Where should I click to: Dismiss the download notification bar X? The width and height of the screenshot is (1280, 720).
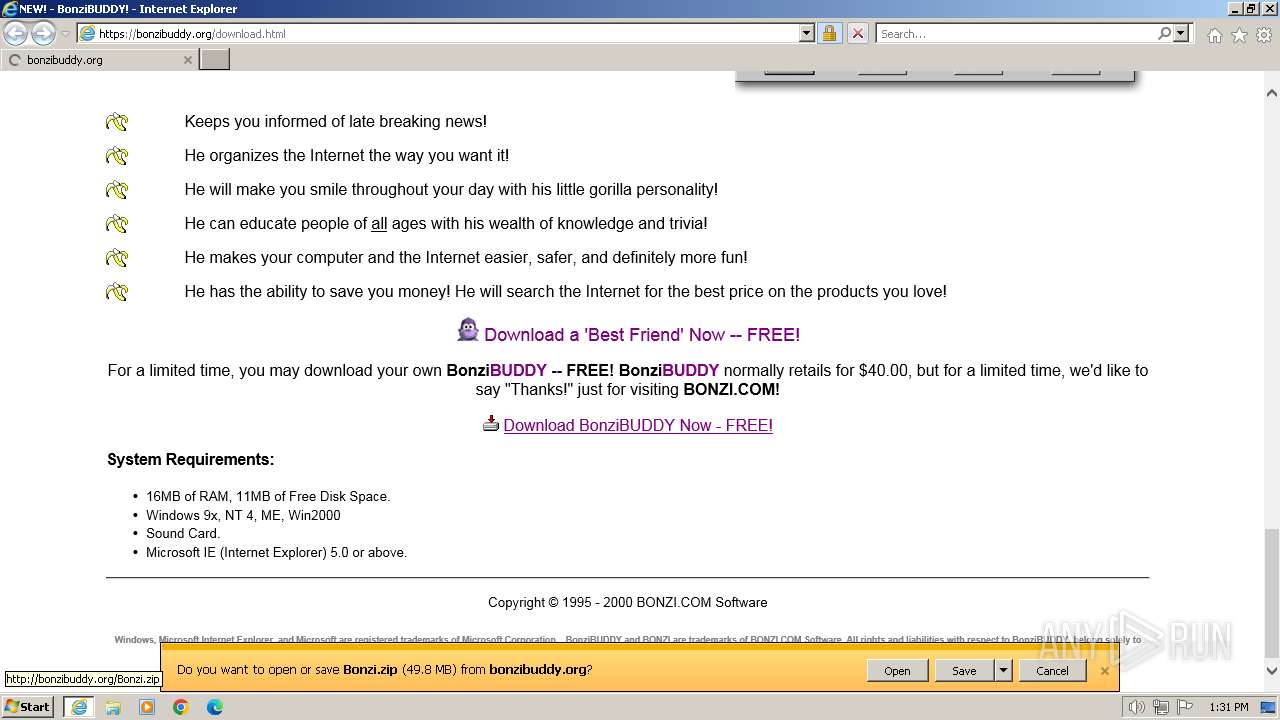1104,671
